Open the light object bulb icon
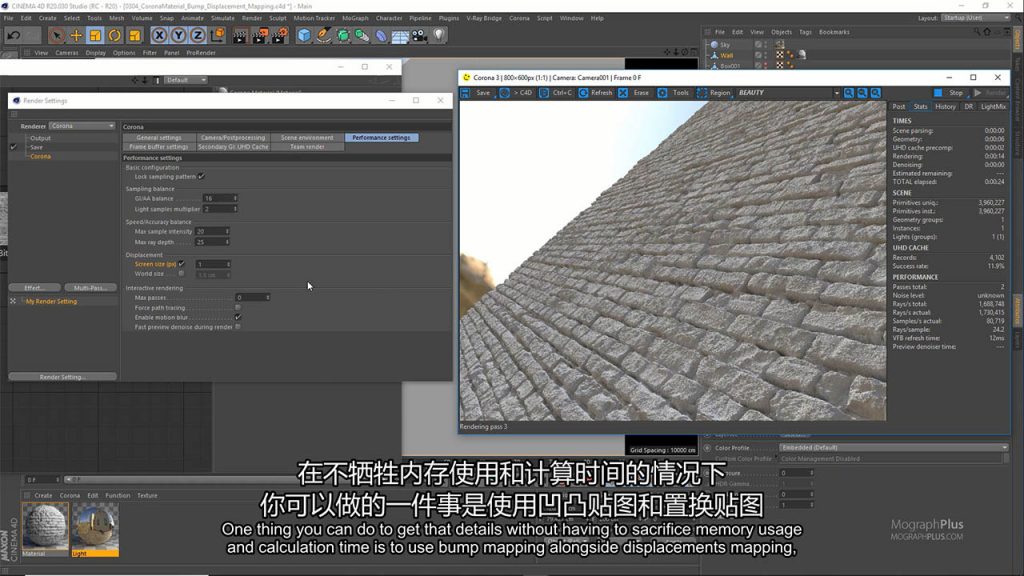Screen dimensions: 1024x576 (x=439, y=35)
